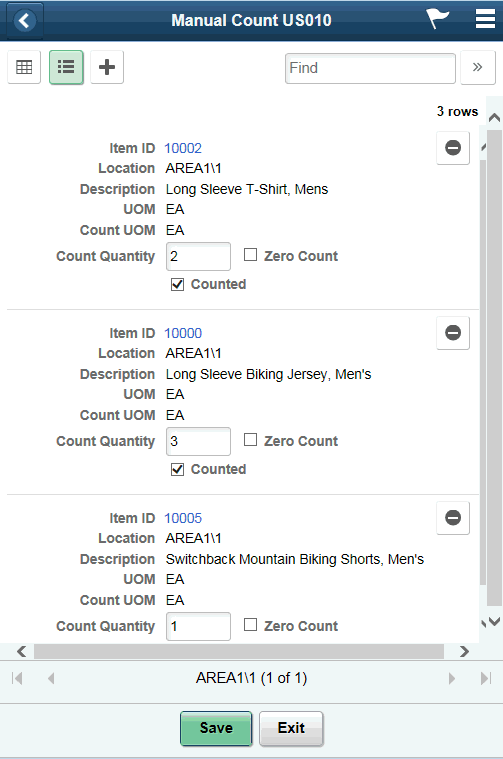
Task: Delete row for item 10000
Action: point(453,333)
